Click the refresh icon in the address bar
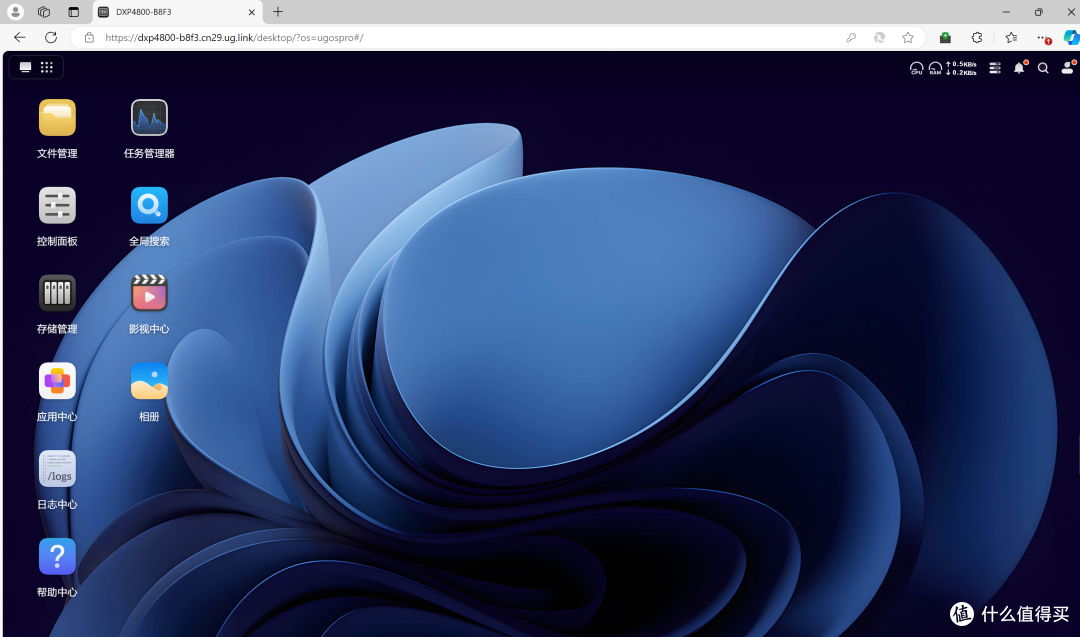The height and width of the screenshot is (637, 1080). coord(880,38)
